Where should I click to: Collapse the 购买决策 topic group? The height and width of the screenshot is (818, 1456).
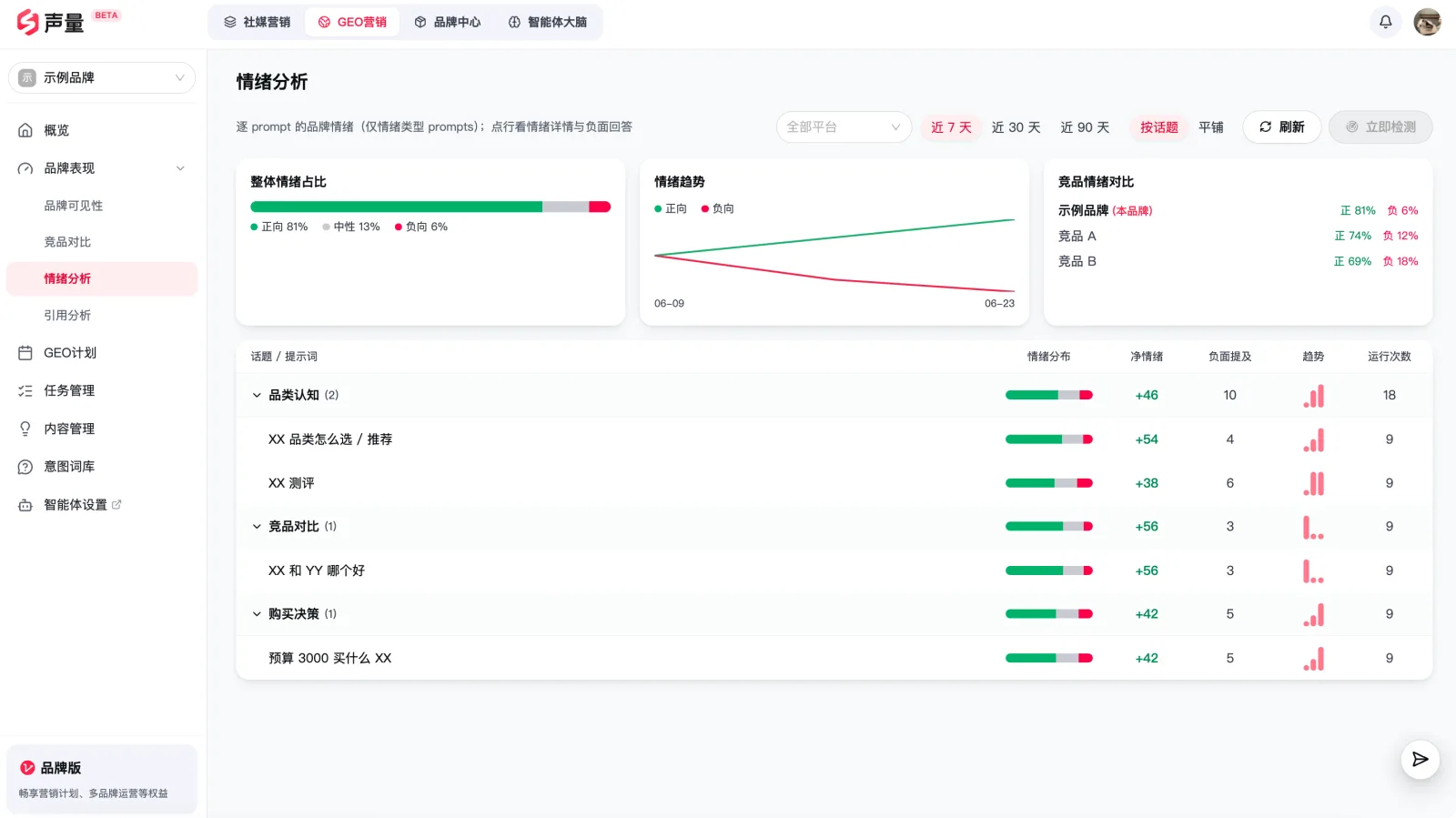point(257,614)
